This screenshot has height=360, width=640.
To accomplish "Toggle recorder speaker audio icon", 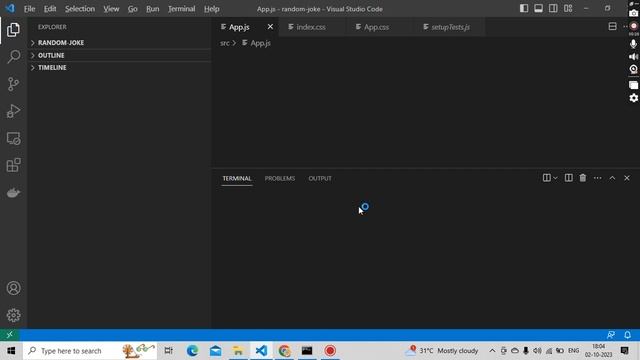I will pyautogui.click(x=633, y=57).
